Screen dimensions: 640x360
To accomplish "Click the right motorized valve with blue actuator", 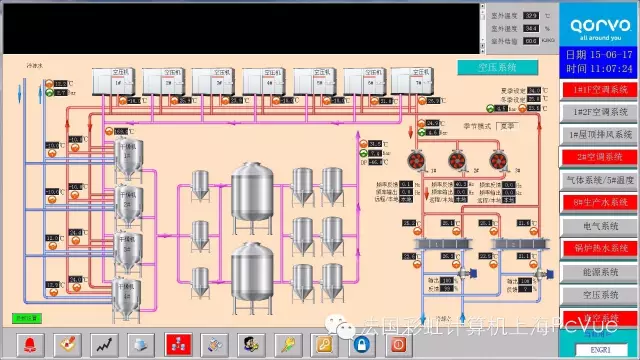I will (x=545, y=273).
